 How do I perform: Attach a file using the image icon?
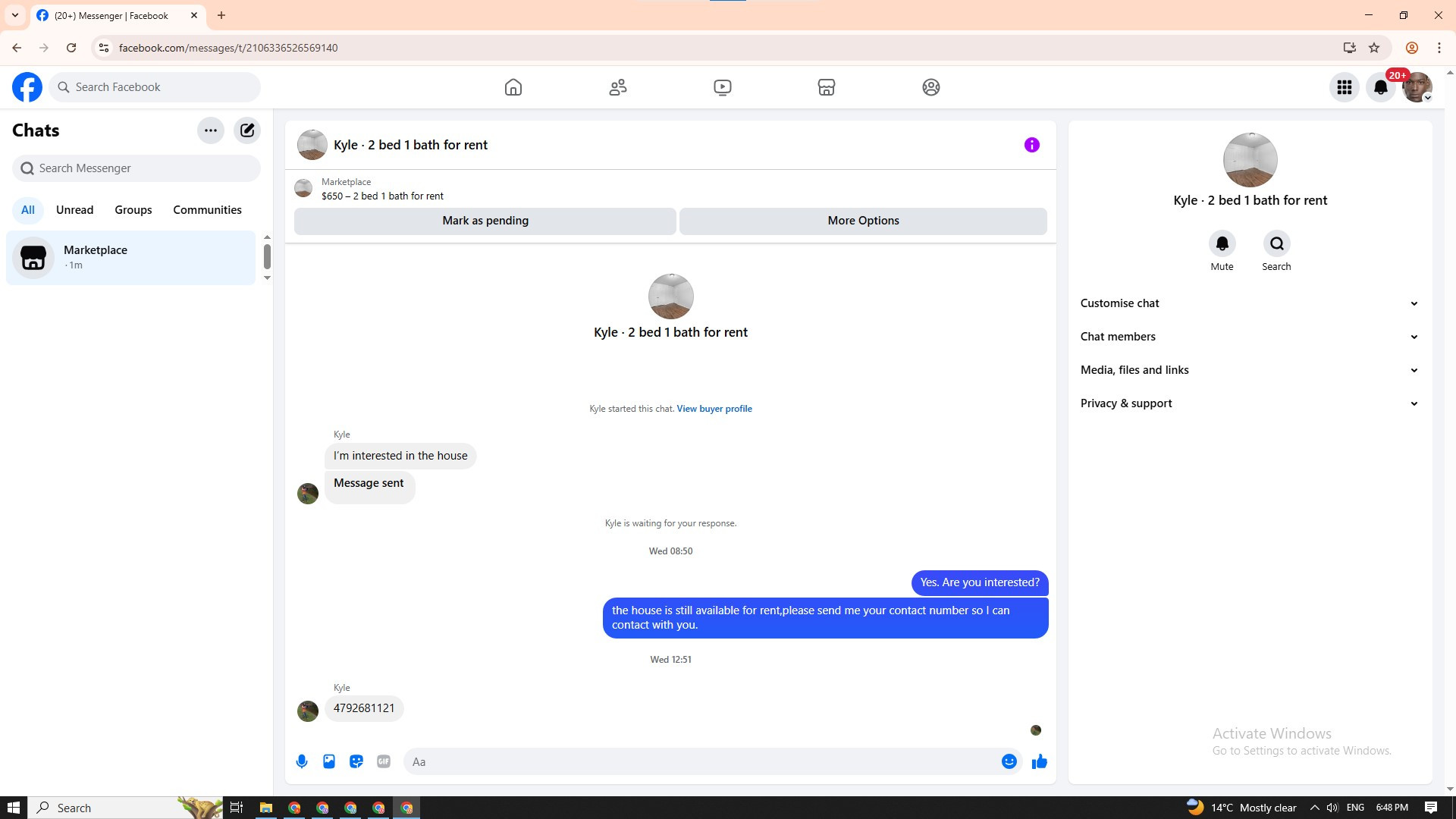[329, 761]
